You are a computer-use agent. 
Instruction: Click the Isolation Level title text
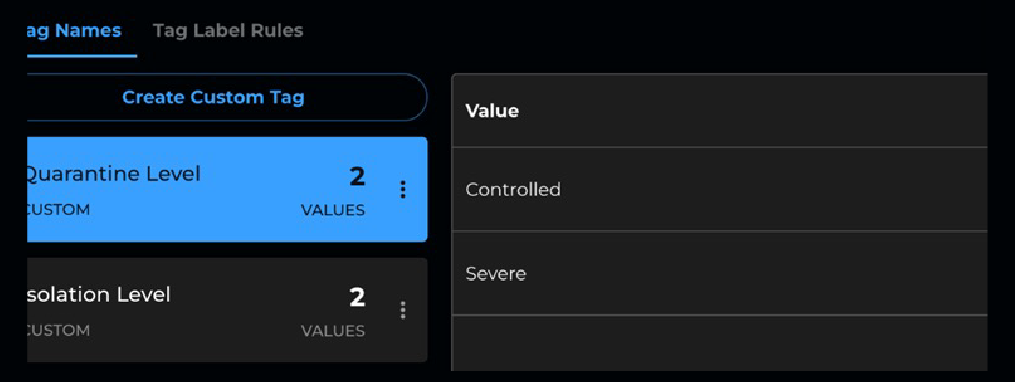pyautogui.click(x=99, y=295)
